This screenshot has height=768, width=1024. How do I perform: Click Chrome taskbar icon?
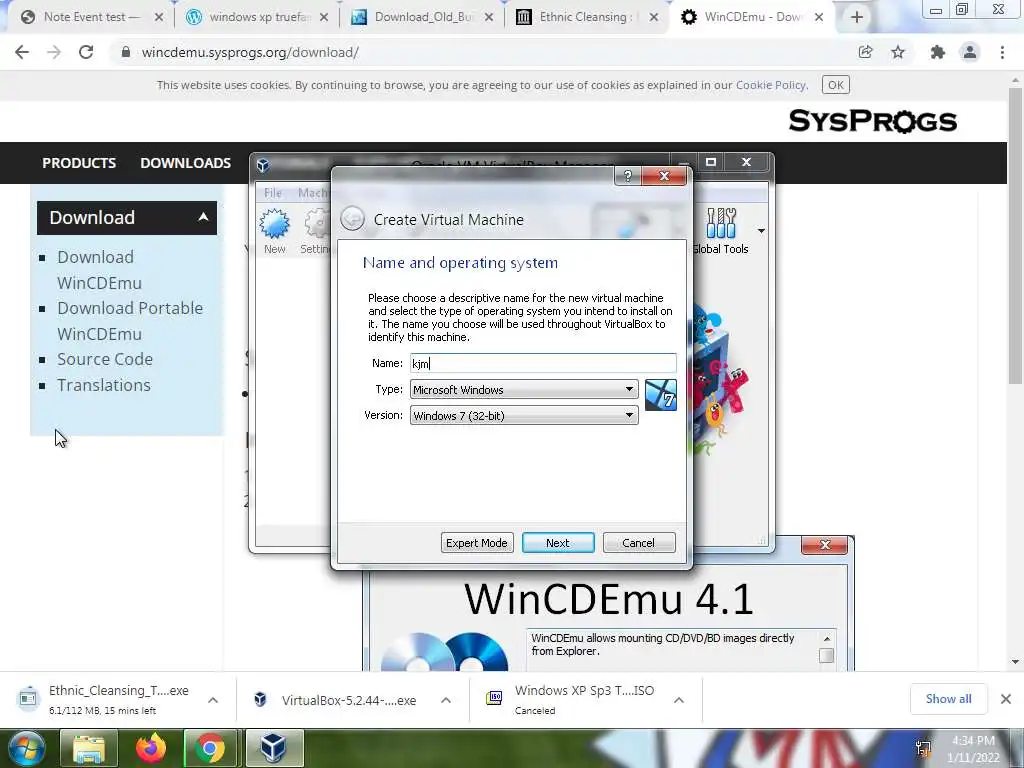[x=210, y=748]
